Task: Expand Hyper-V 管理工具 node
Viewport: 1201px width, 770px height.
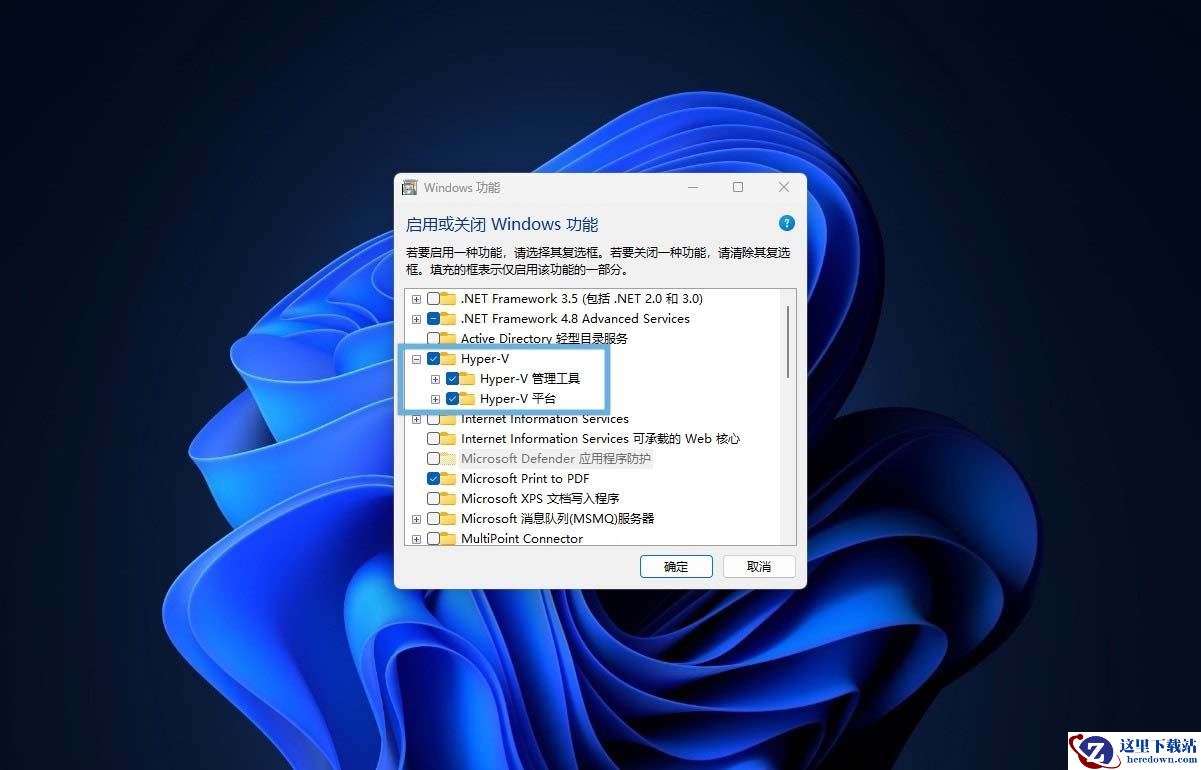Action: [435, 379]
